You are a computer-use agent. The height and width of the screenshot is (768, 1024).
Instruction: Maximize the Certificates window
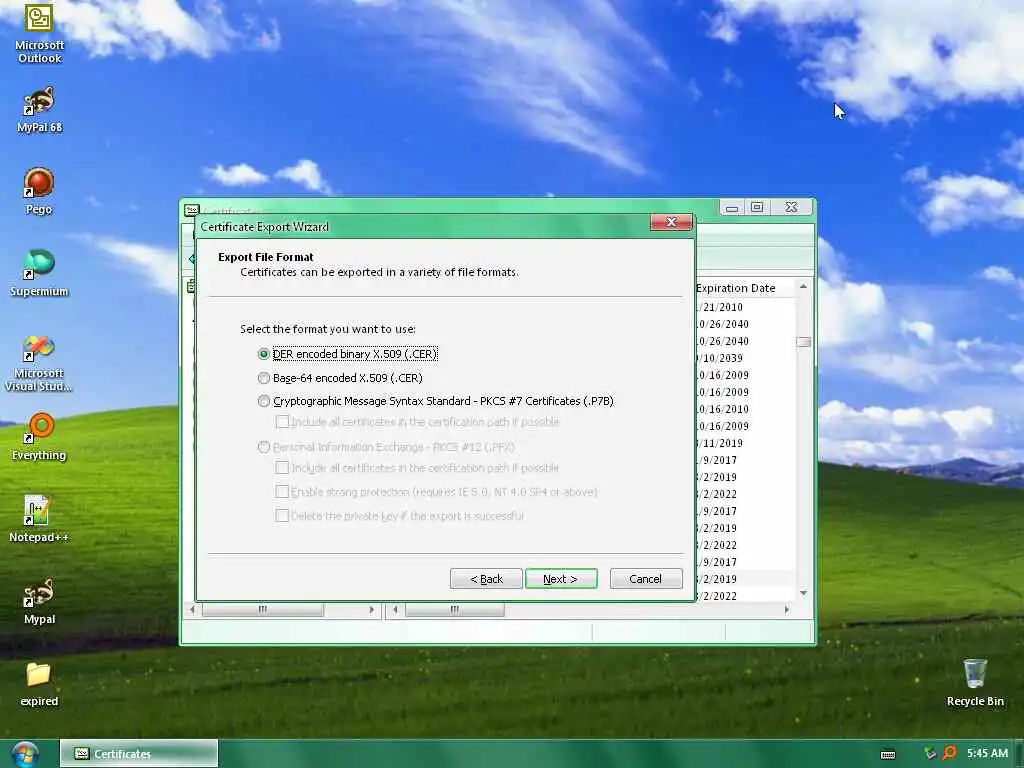point(757,208)
